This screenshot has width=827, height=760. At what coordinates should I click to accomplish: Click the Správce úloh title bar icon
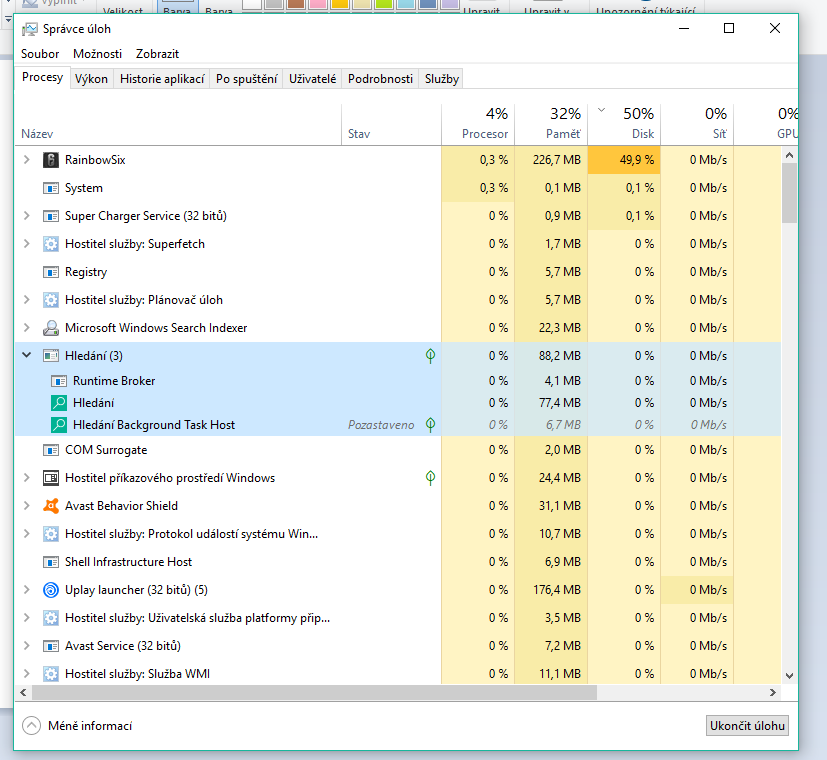(x=30, y=29)
